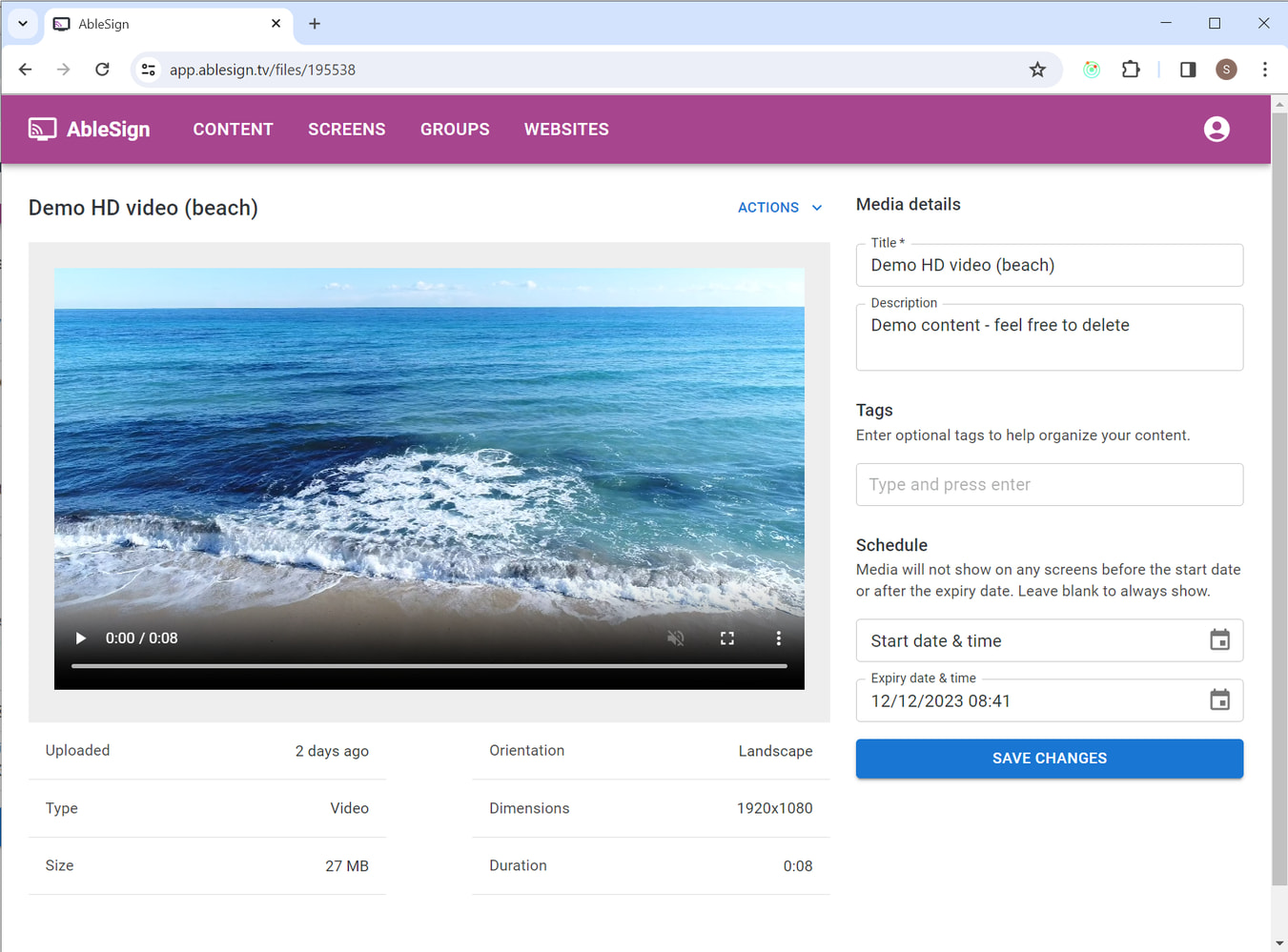Click the Save Changes button
This screenshot has height=952, width=1288.
click(1049, 759)
